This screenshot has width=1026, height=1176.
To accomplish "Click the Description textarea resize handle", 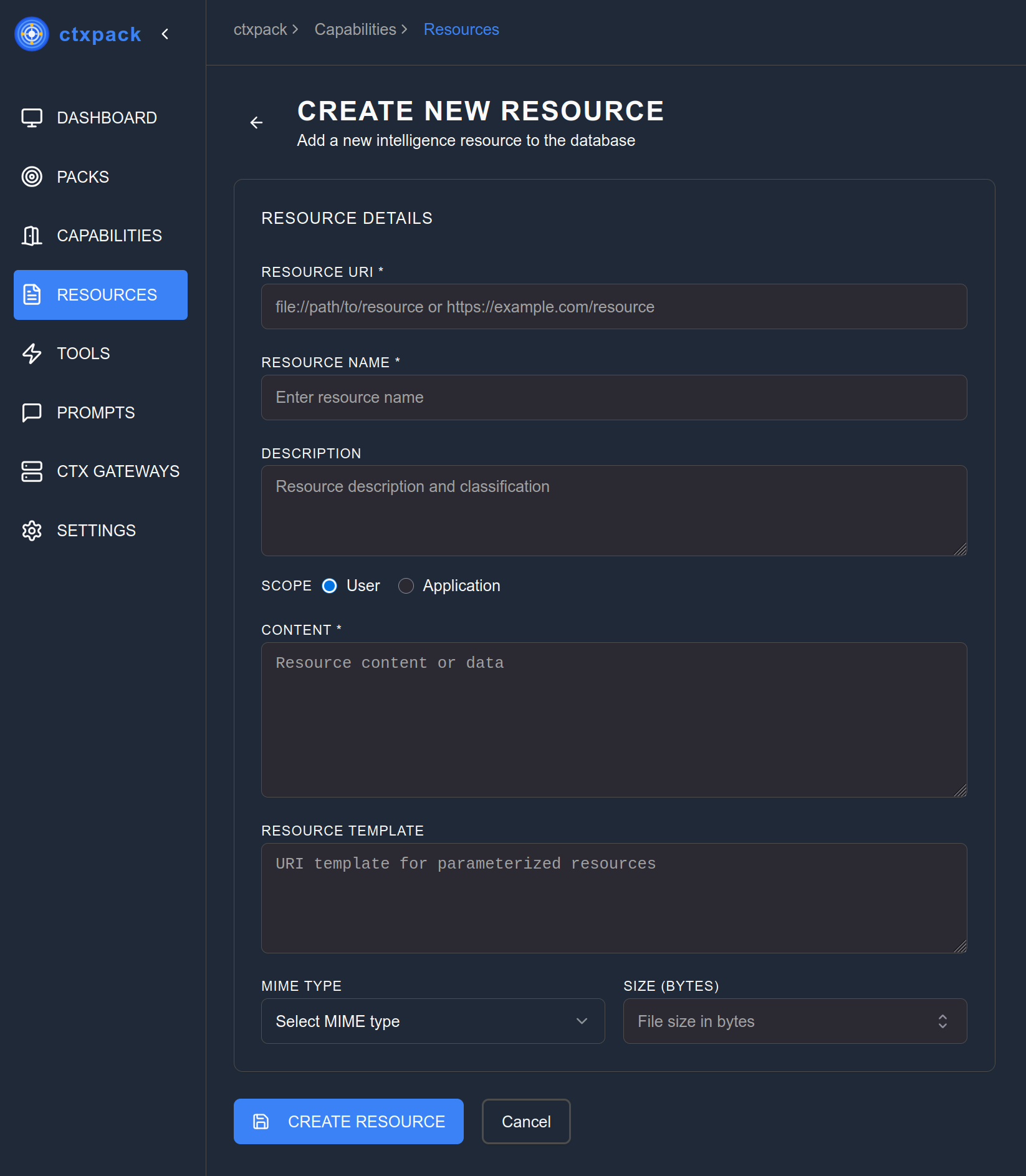I will (961, 549).
